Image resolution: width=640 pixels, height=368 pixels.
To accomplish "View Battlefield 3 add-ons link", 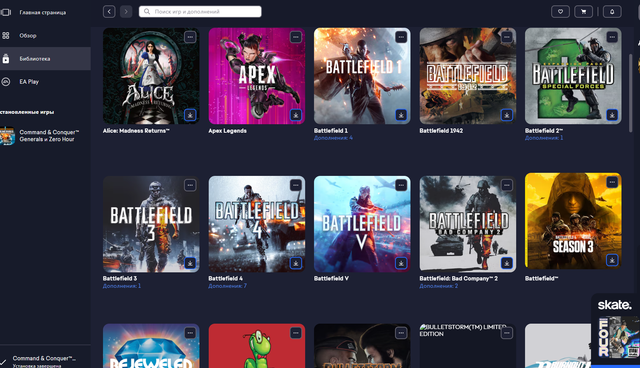I will 122,286.
